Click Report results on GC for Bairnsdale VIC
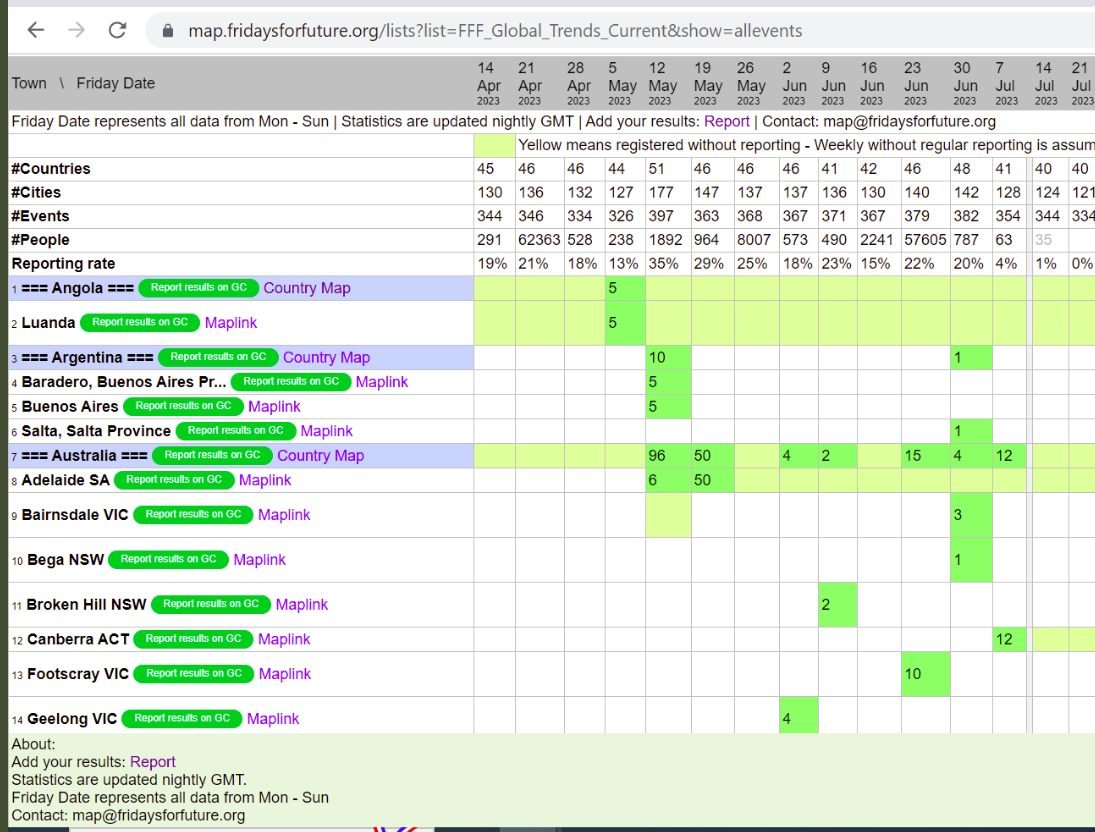The height and width of the screenshot is (832, 1095). pyautogui.click(x=193, y=514)
